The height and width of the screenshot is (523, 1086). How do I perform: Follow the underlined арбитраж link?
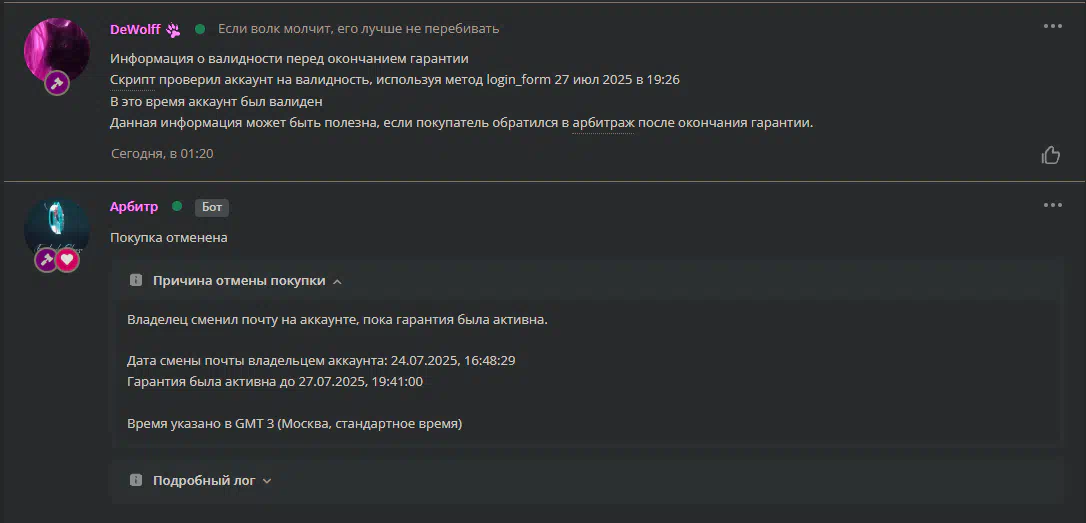click(603, 123)
